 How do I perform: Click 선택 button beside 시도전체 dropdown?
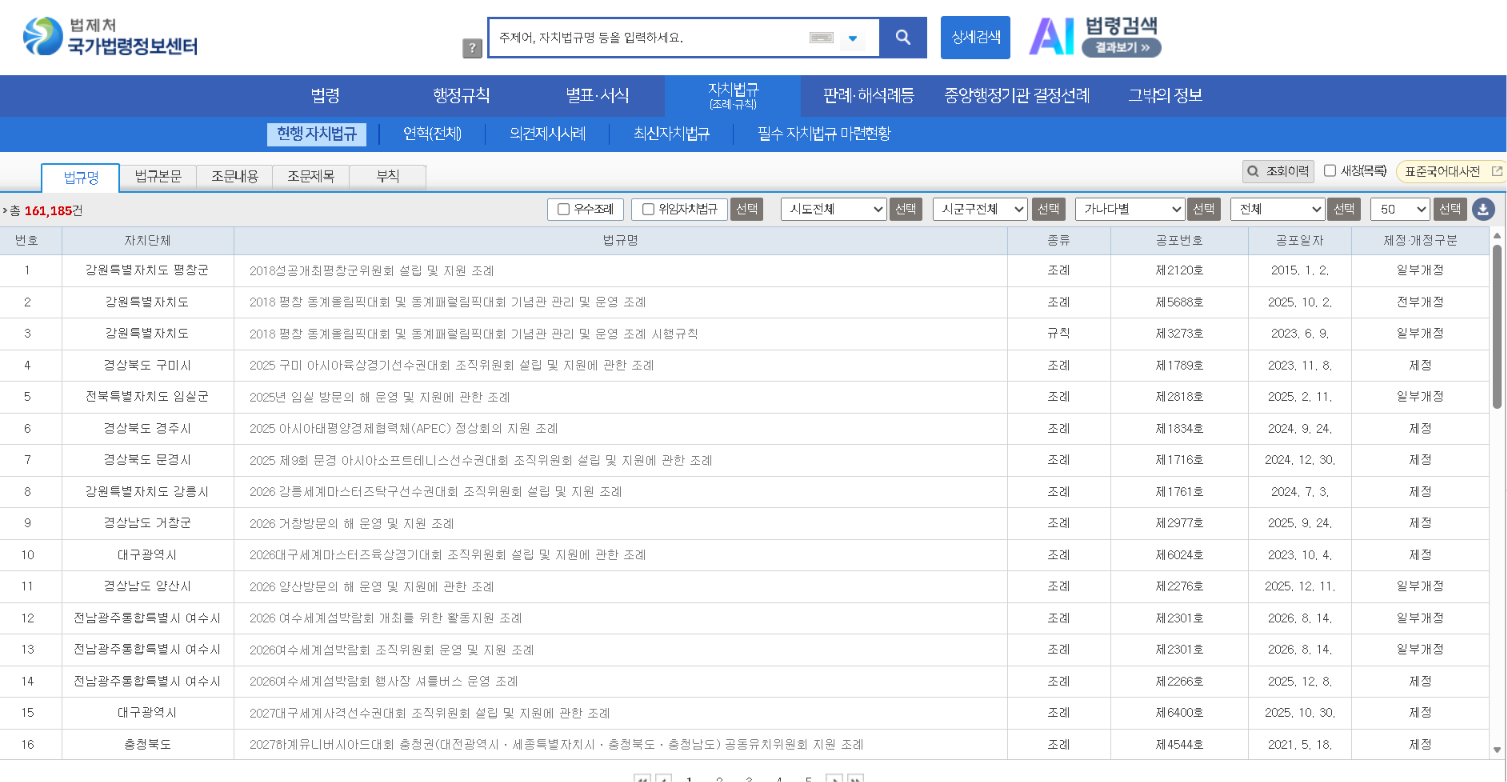coord(906,209)
